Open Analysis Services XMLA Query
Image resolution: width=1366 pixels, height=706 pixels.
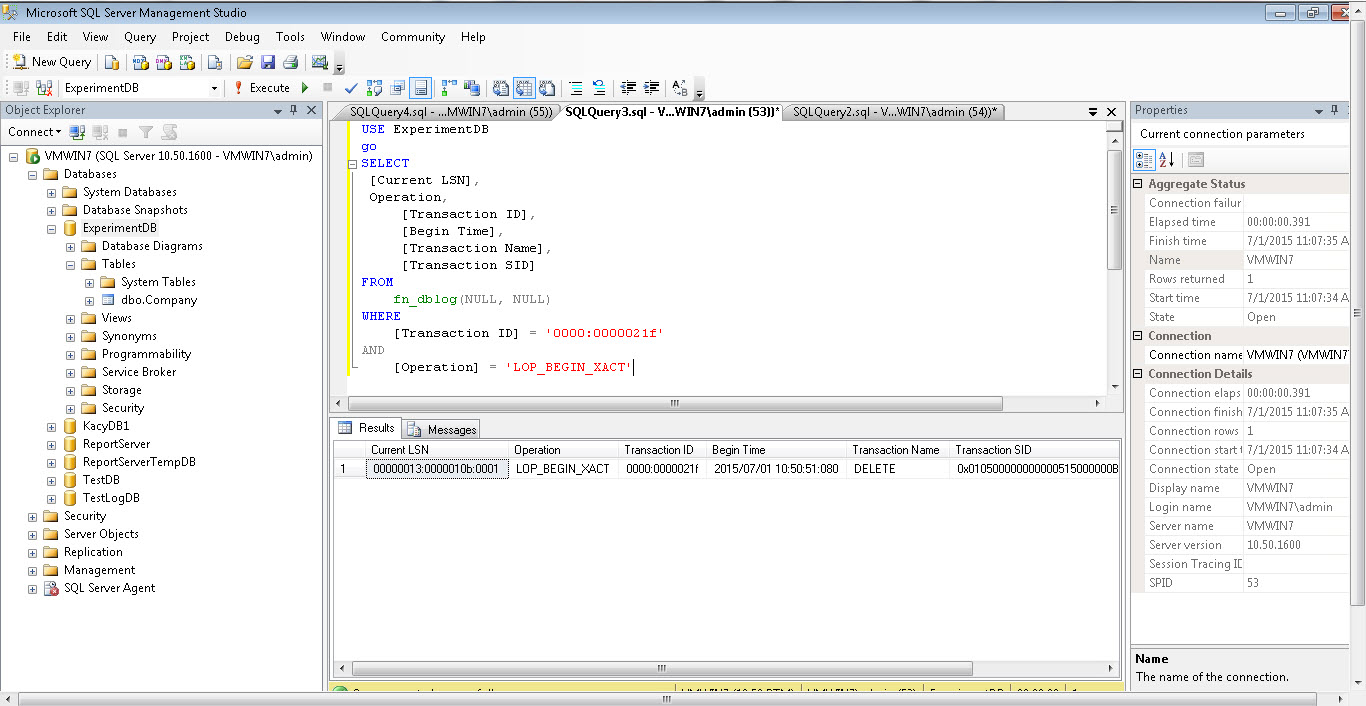[187, 62]
